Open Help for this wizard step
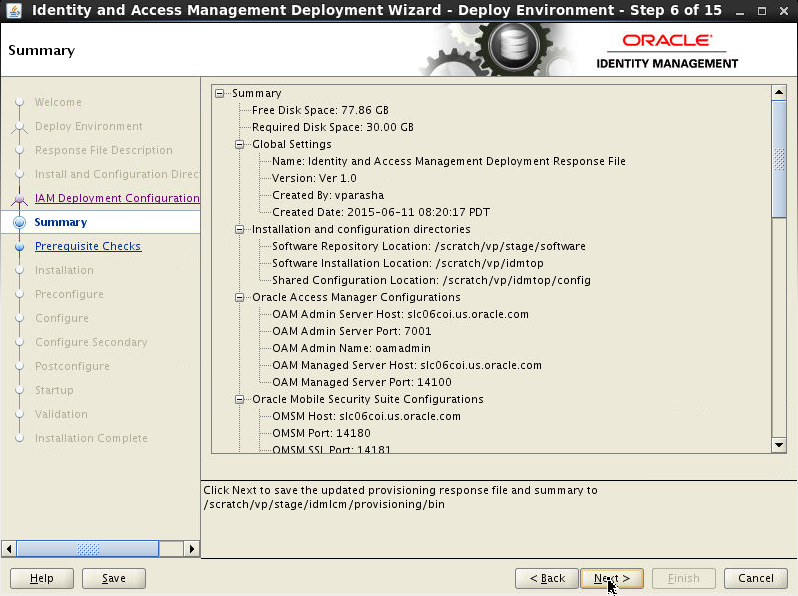 [42, 578]
